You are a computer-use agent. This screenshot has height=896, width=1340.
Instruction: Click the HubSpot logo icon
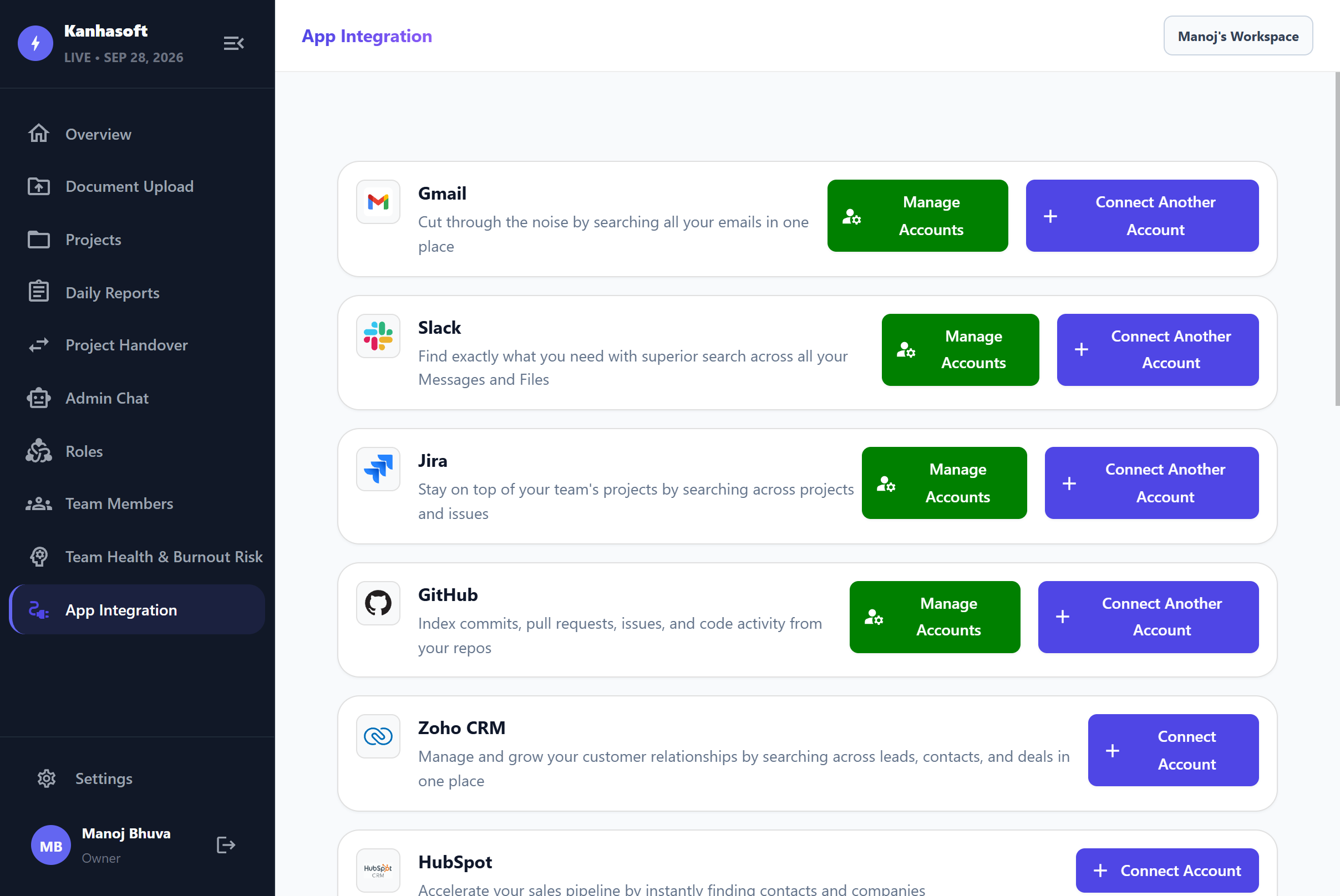click(378, 871)
